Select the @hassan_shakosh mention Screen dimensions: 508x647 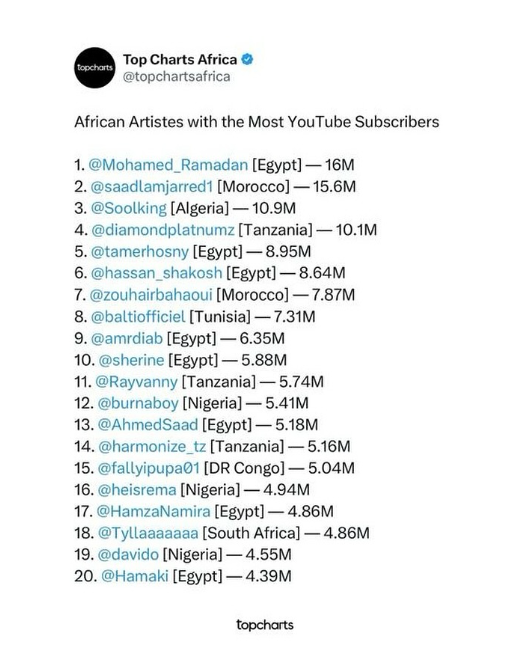pos(156,273)
